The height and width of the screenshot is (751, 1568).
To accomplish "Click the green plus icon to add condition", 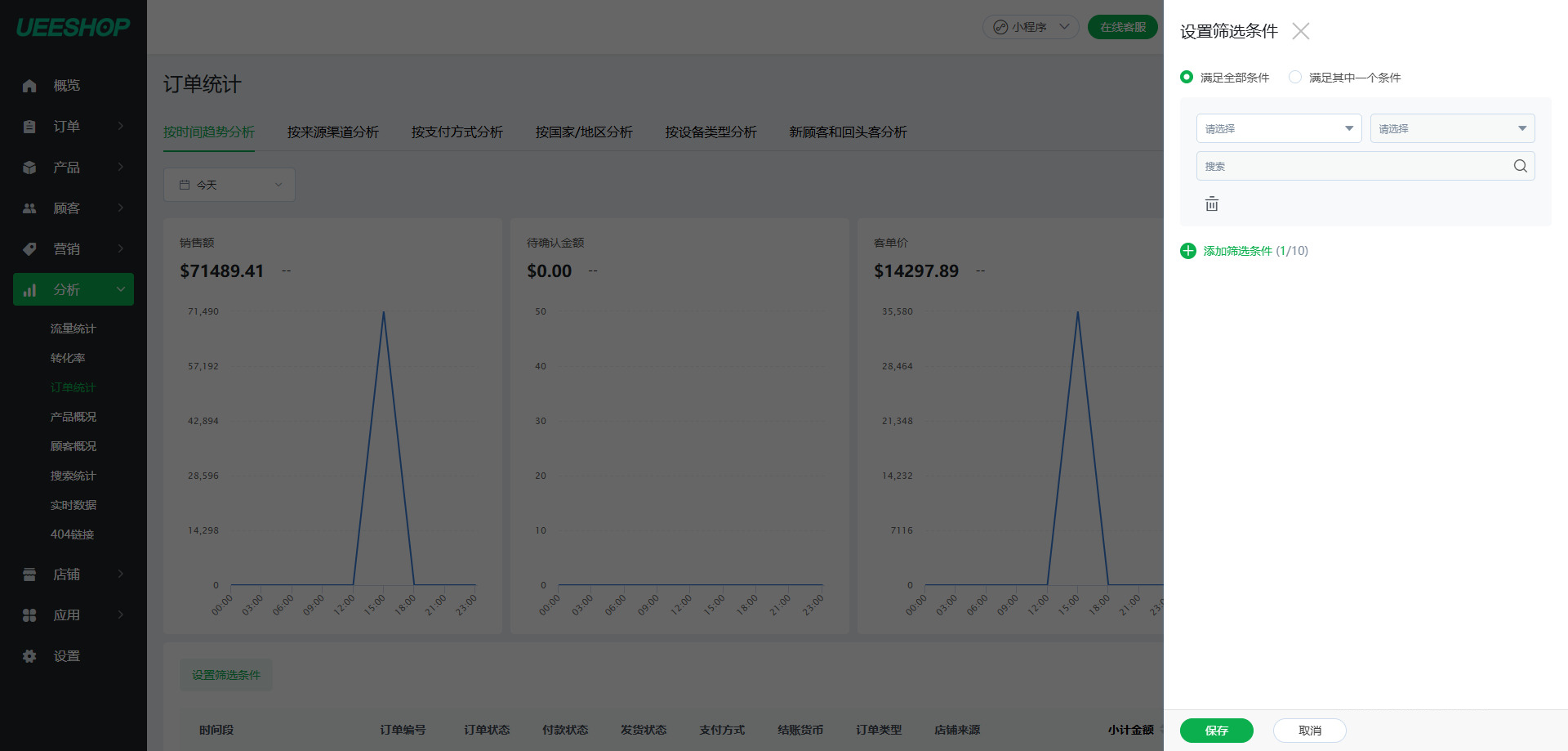I will [x=1188, y=251].
